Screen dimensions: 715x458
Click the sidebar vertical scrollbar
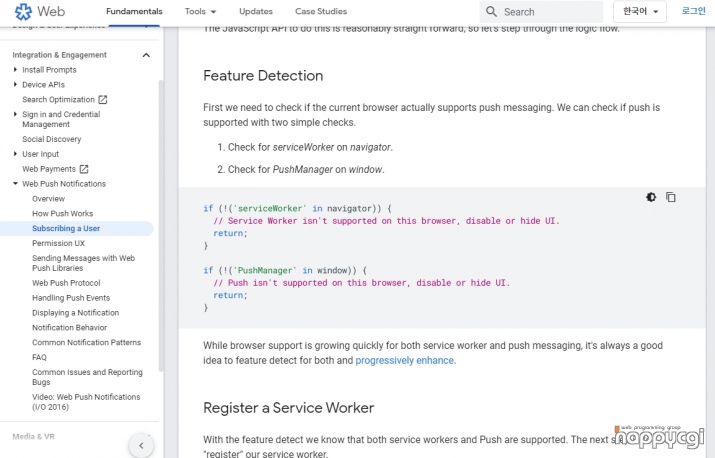point(161,225)
